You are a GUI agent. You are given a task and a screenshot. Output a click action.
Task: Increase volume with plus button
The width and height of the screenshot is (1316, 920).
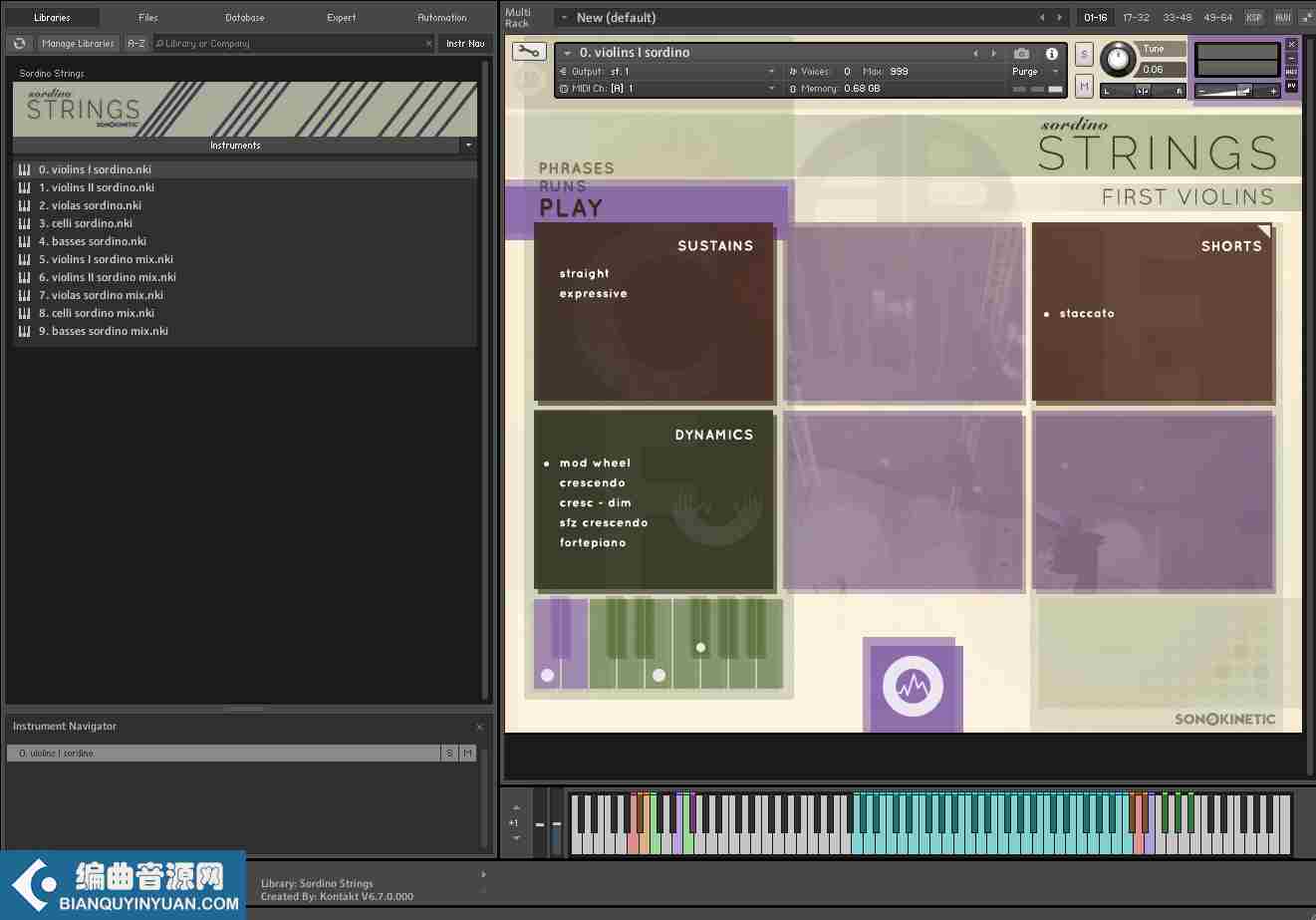pyautogui.click(x=1272, y=91)
